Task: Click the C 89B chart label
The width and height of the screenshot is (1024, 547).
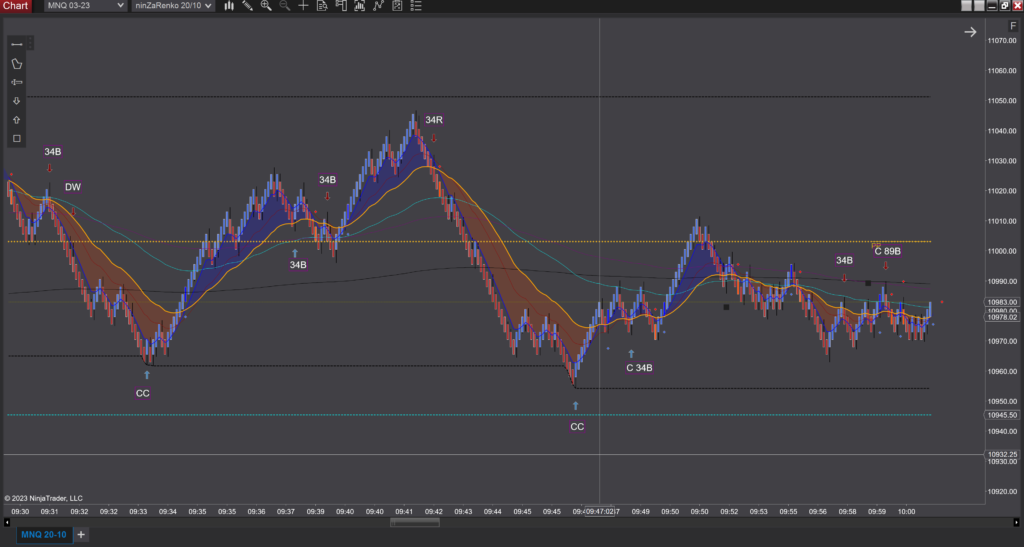Action: 888,251
